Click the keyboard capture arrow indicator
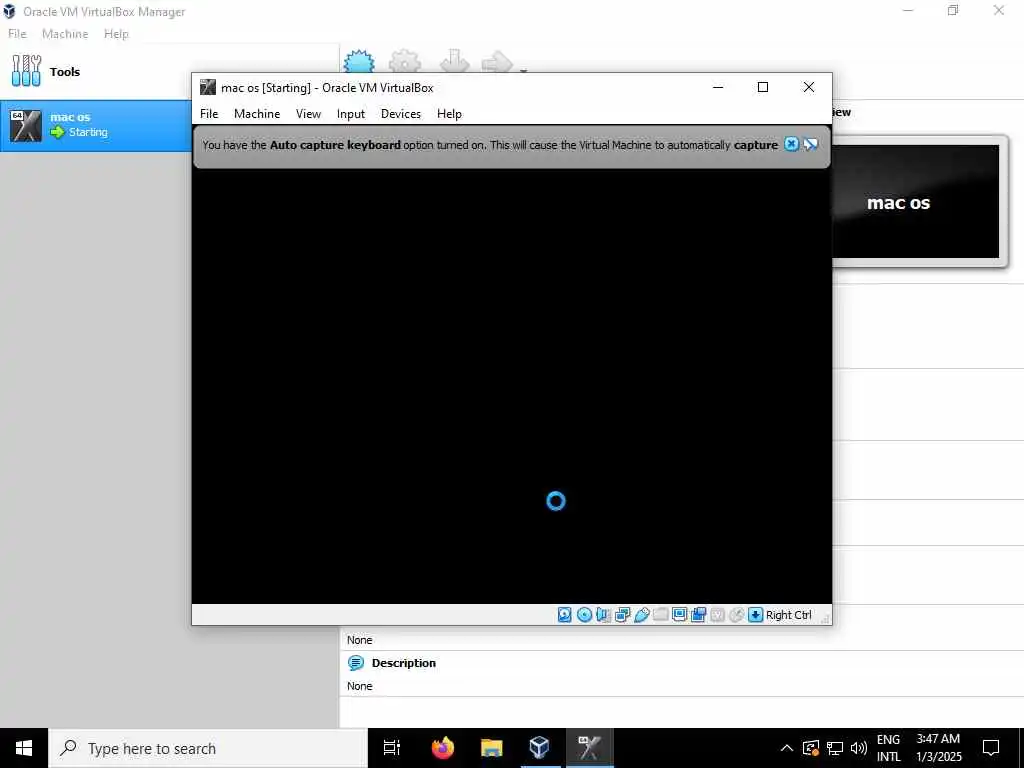This screenshot has width=1024, height=768. (755, 615)
